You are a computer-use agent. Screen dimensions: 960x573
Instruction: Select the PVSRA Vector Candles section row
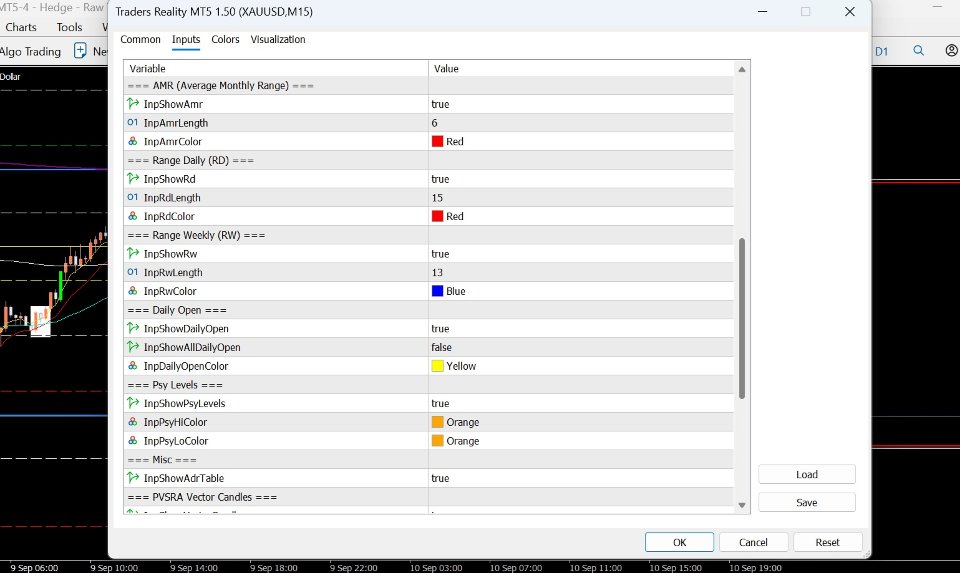click(429, 496)
